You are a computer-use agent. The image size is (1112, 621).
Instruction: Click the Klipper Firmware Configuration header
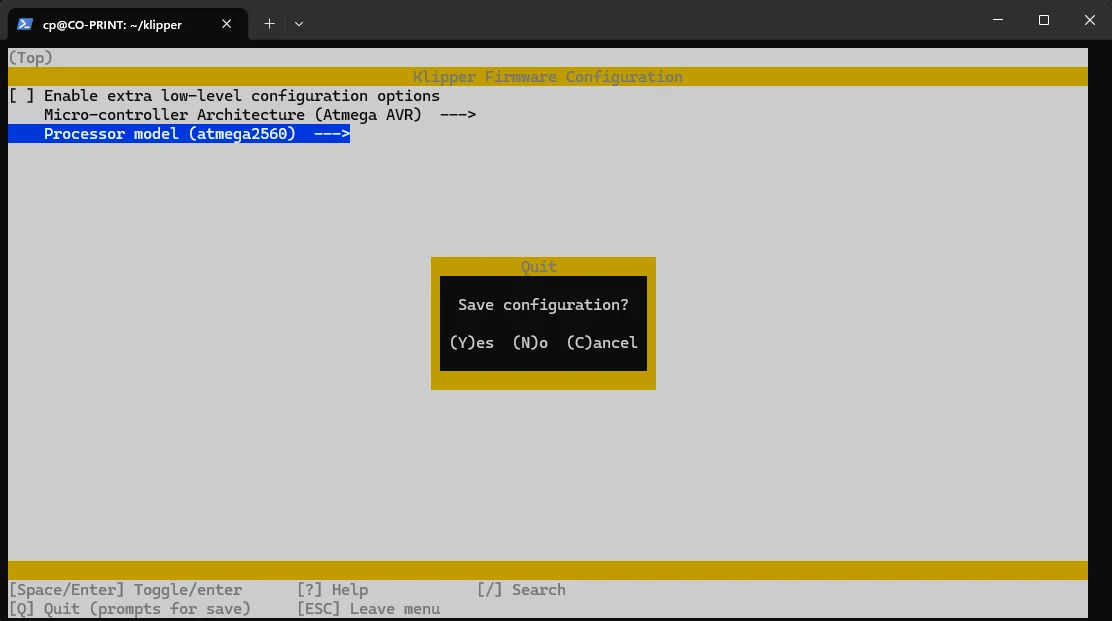547,77
